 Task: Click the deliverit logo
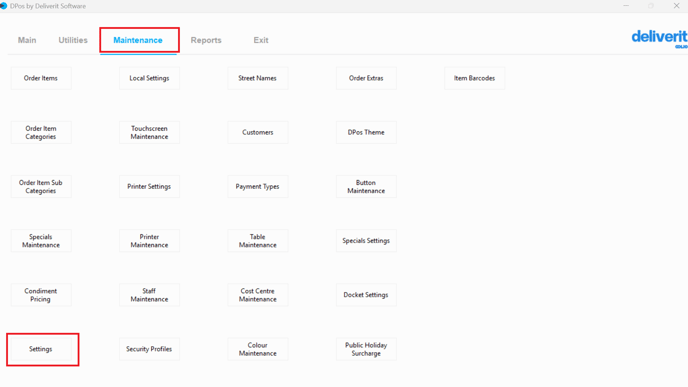coord(659,39)
